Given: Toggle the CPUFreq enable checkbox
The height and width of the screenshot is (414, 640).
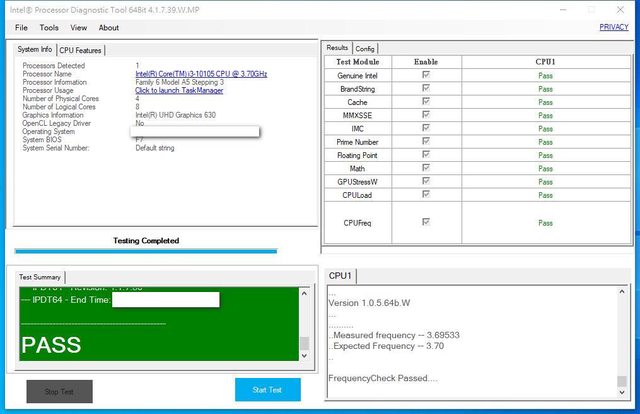Looking at the screenshot, I should click(x=427, y=222).
